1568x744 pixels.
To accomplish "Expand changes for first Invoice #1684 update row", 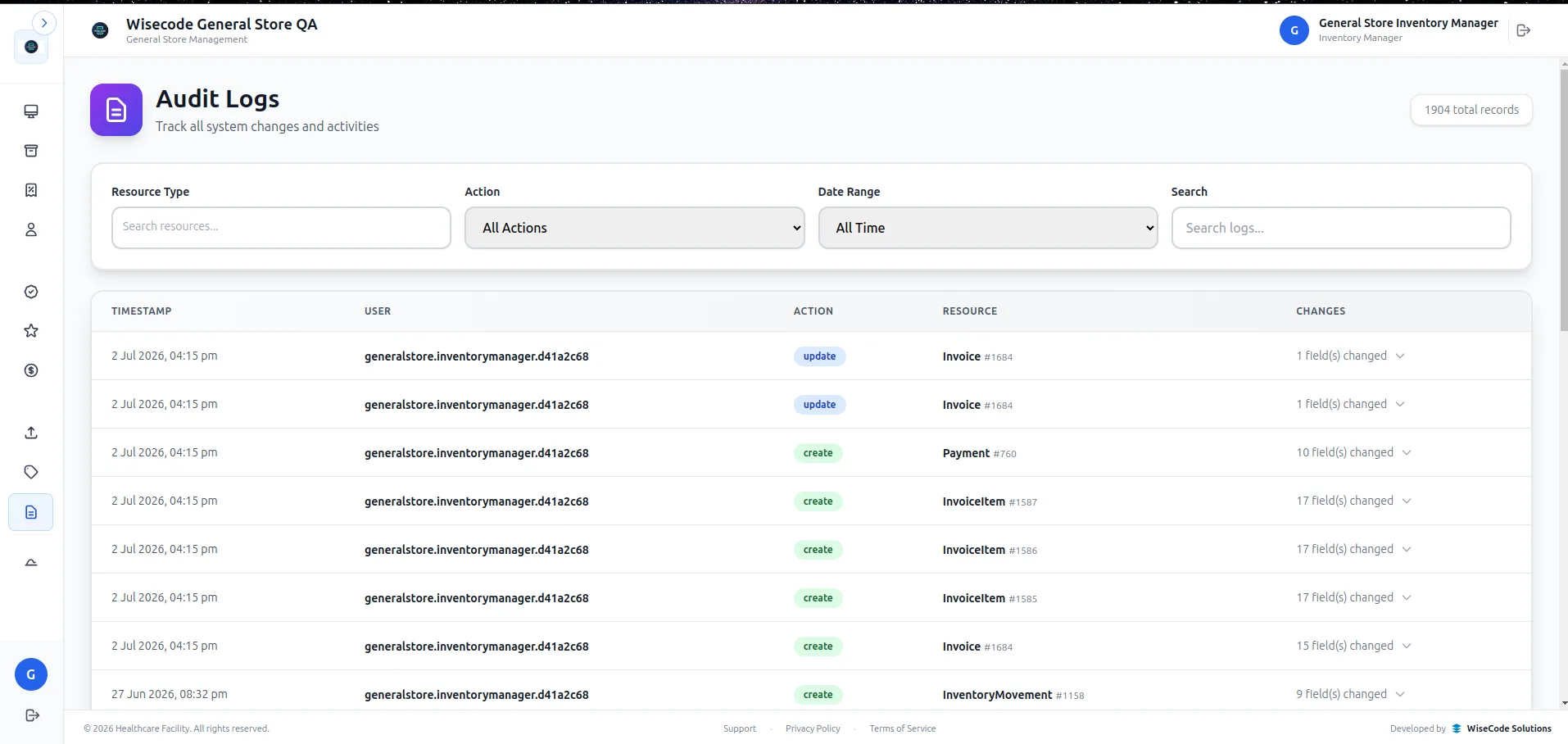I will [x=1350, y=356].
